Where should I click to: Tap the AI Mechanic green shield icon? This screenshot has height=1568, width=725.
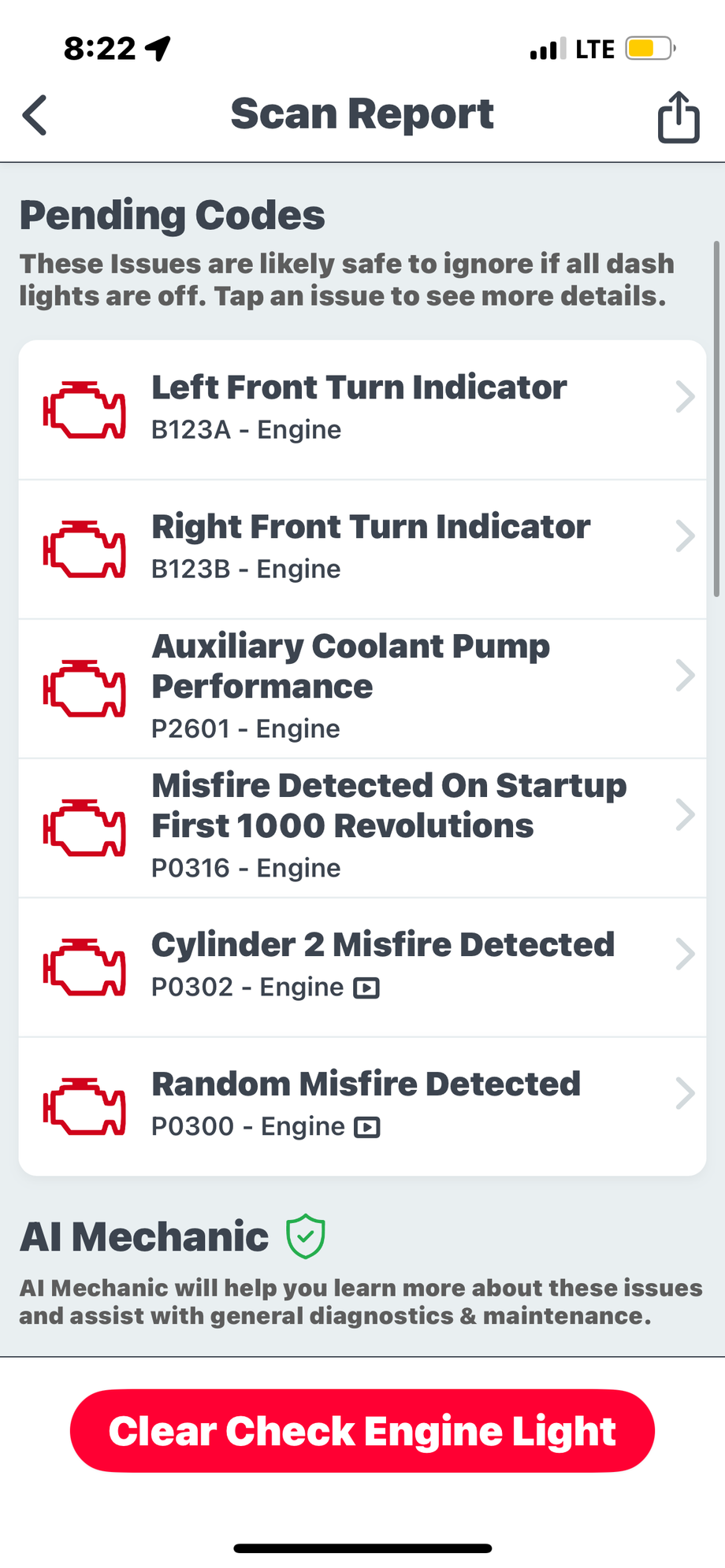coord(305,1236)
